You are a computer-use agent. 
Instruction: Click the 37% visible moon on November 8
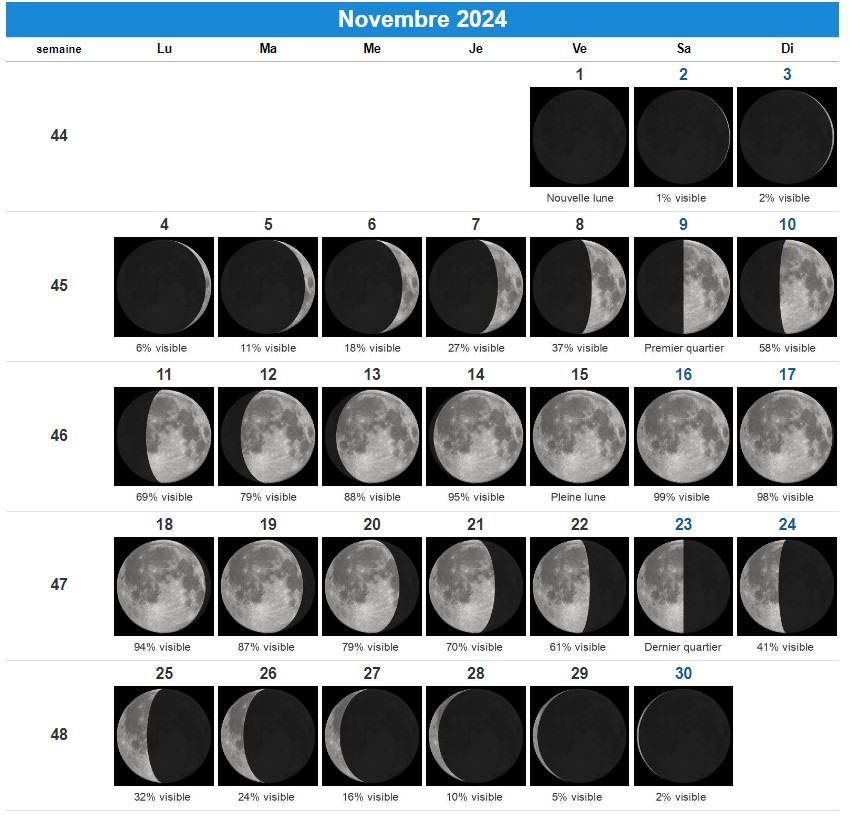579,287
